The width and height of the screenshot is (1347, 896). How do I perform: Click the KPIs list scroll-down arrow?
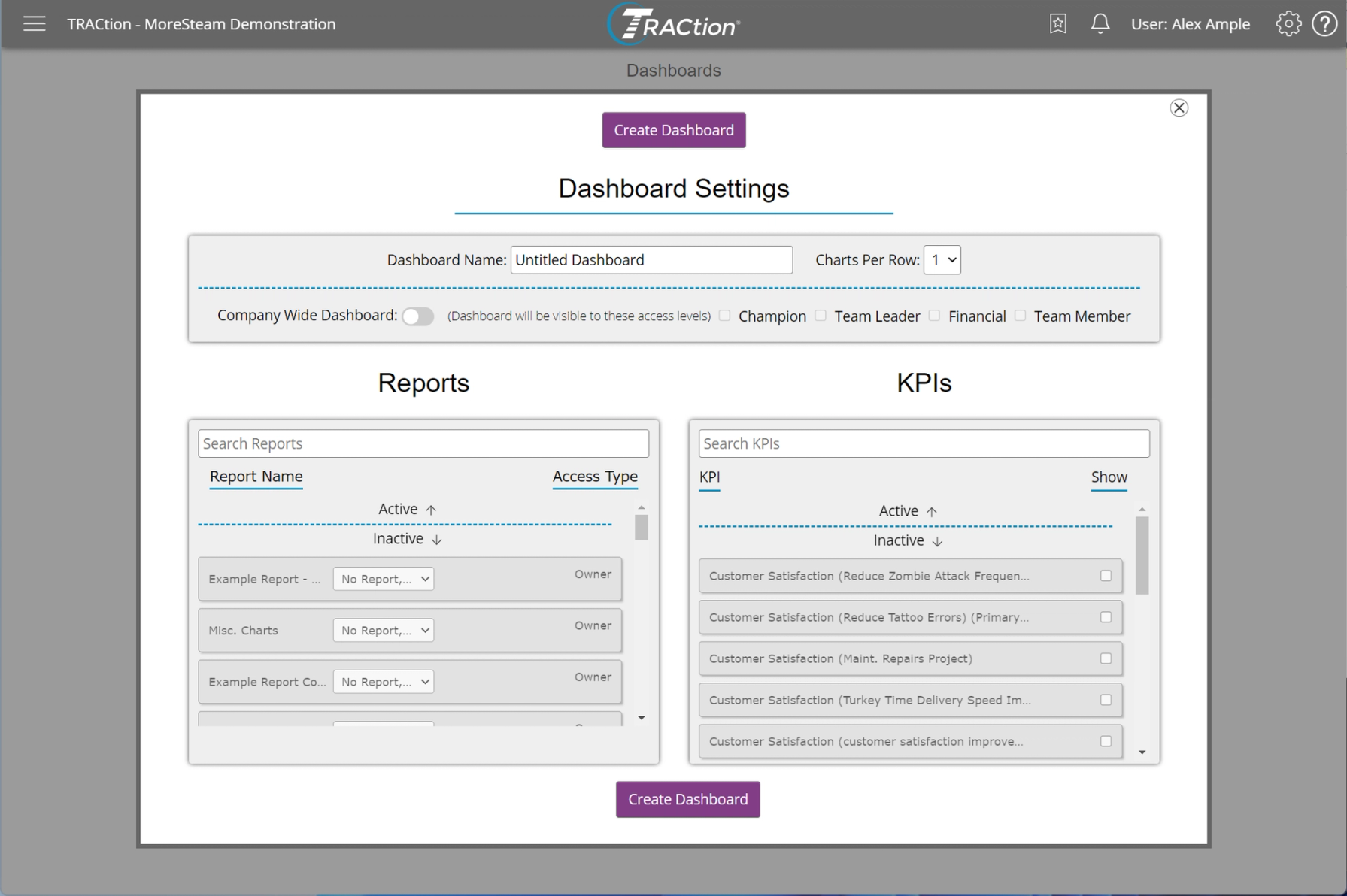[1142, 752]
